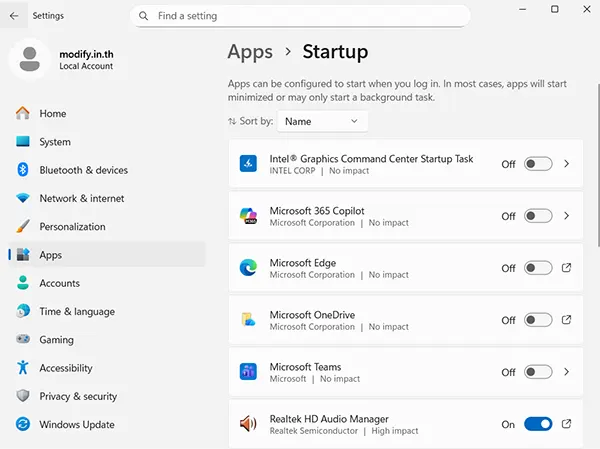Click the user profile avatar
The height and width of the screenshot is (449, 600).
pos(29,59)
